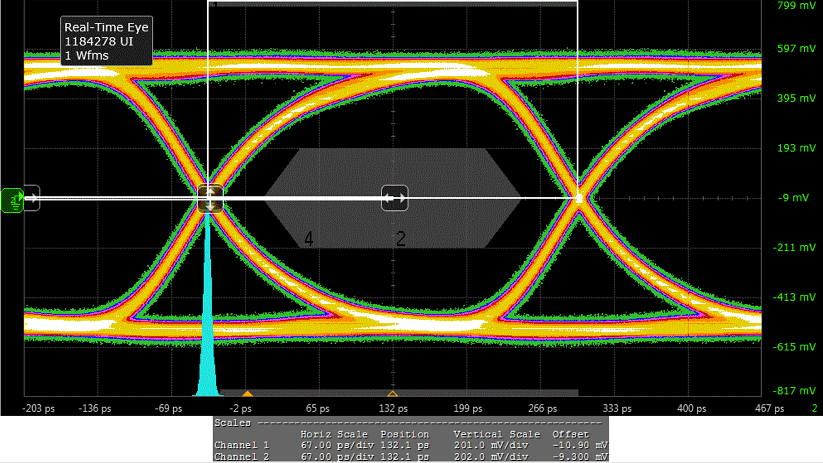This screenshot has height=463, width=823.
Task: Click the -615 mV vertical axis label
Action: pos(796,347)
